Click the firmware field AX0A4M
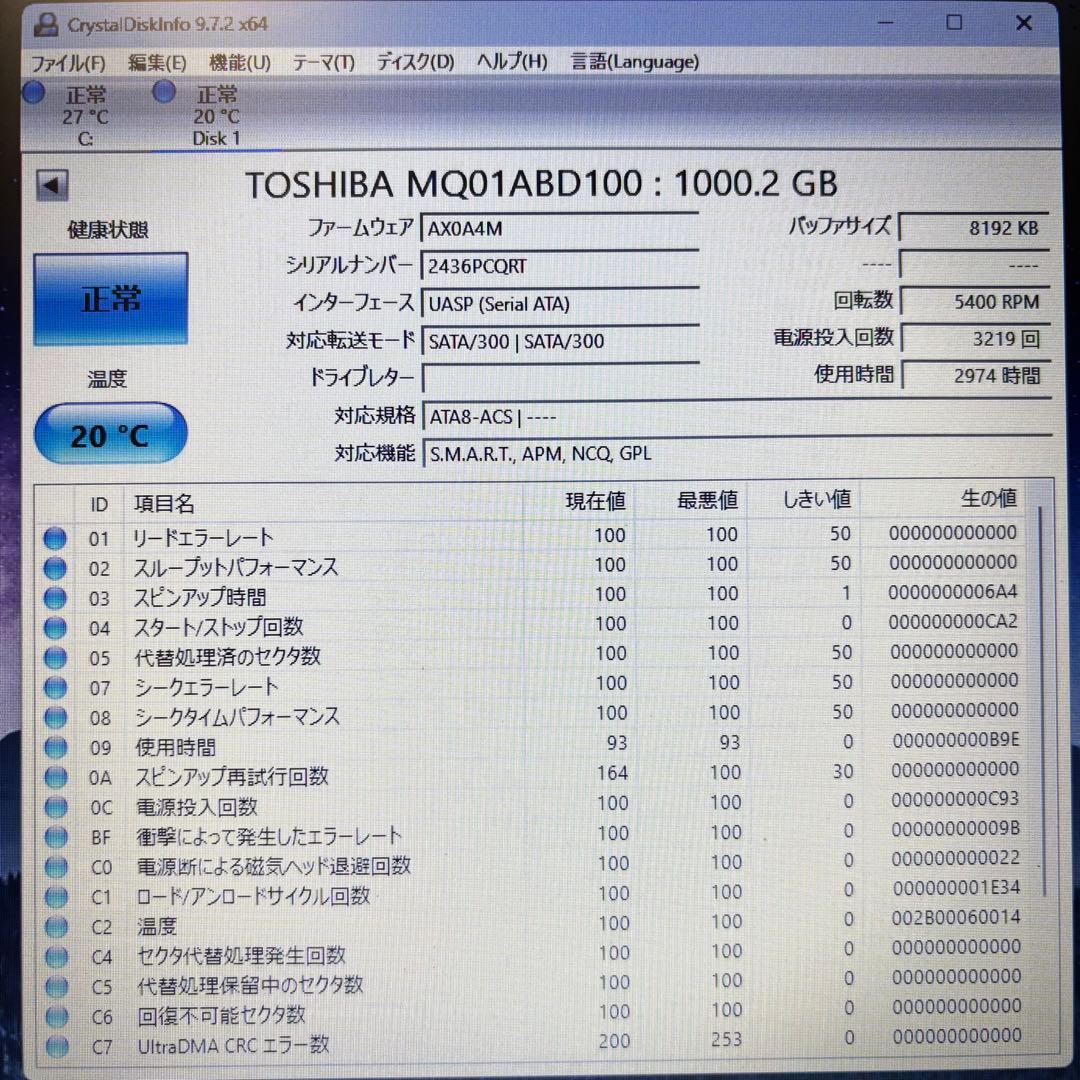 pos(560,228)
